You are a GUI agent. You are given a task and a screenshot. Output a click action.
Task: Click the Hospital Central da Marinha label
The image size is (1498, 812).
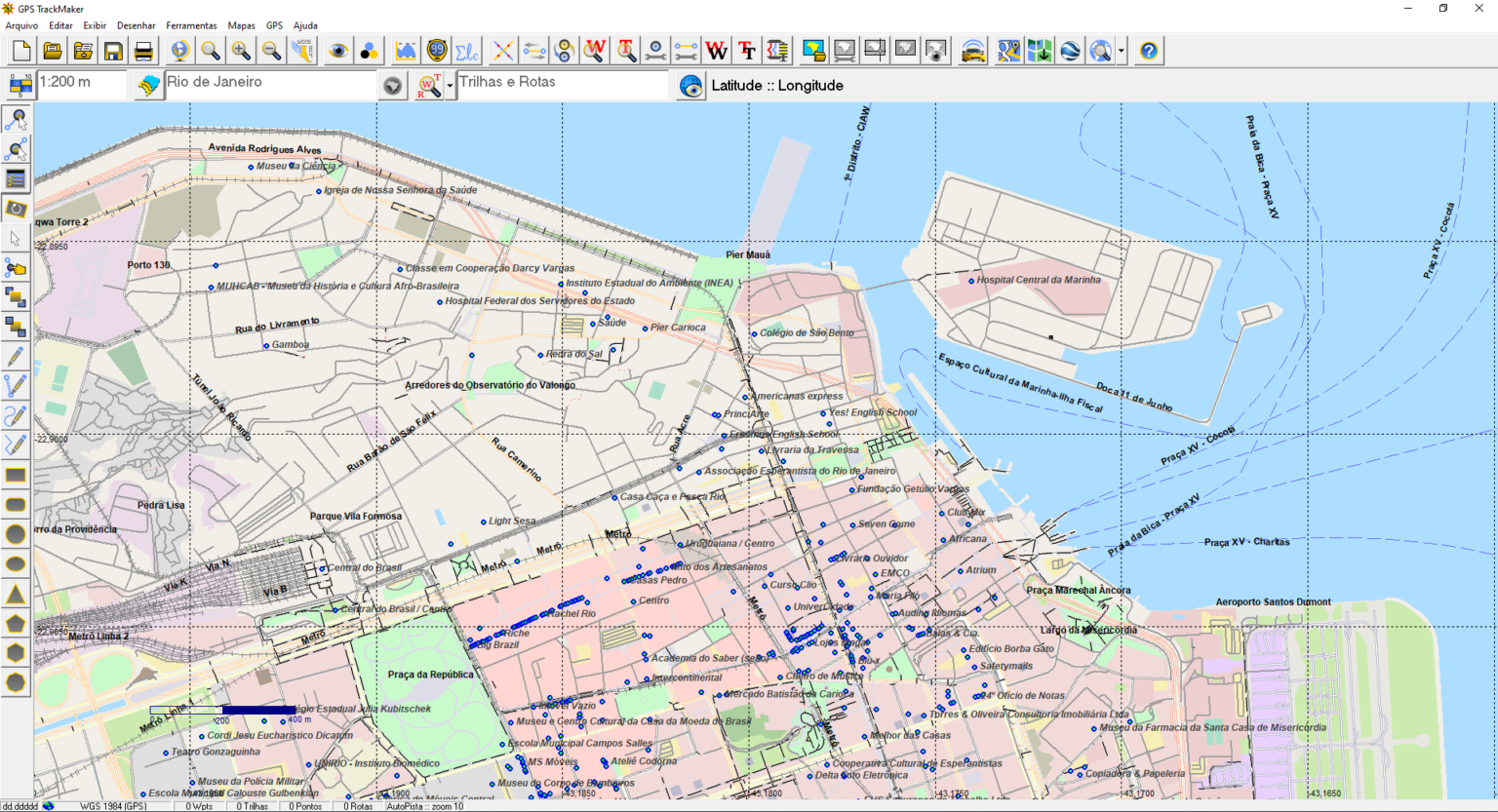1039,280
